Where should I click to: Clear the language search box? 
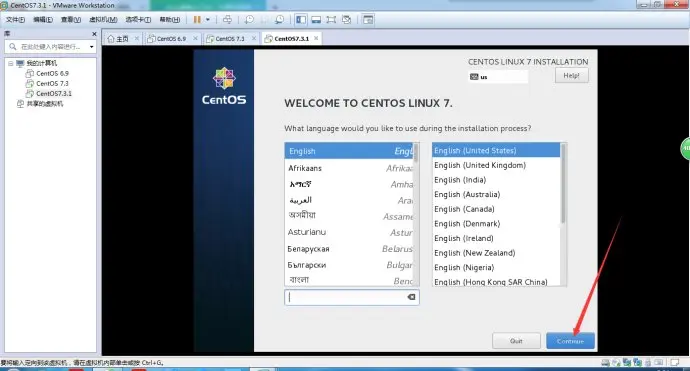(411, 297)
